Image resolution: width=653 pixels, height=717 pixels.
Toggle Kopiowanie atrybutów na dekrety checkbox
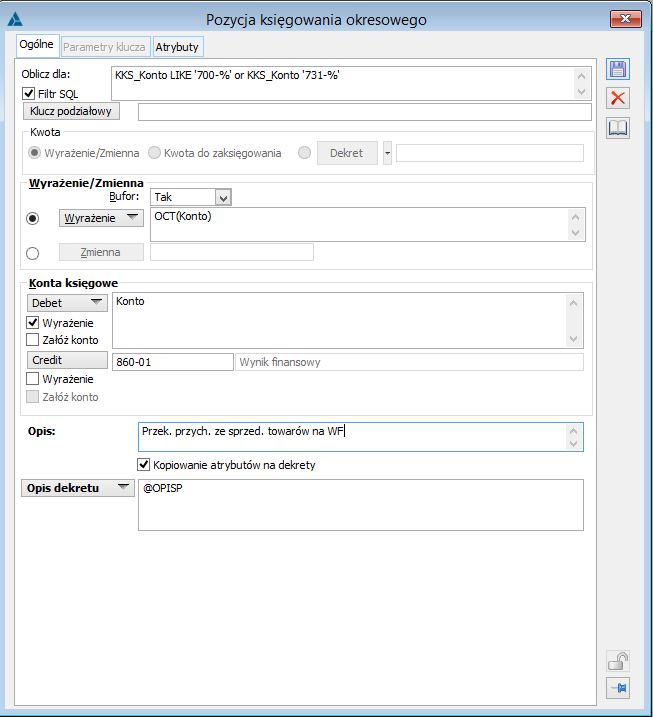144,465
